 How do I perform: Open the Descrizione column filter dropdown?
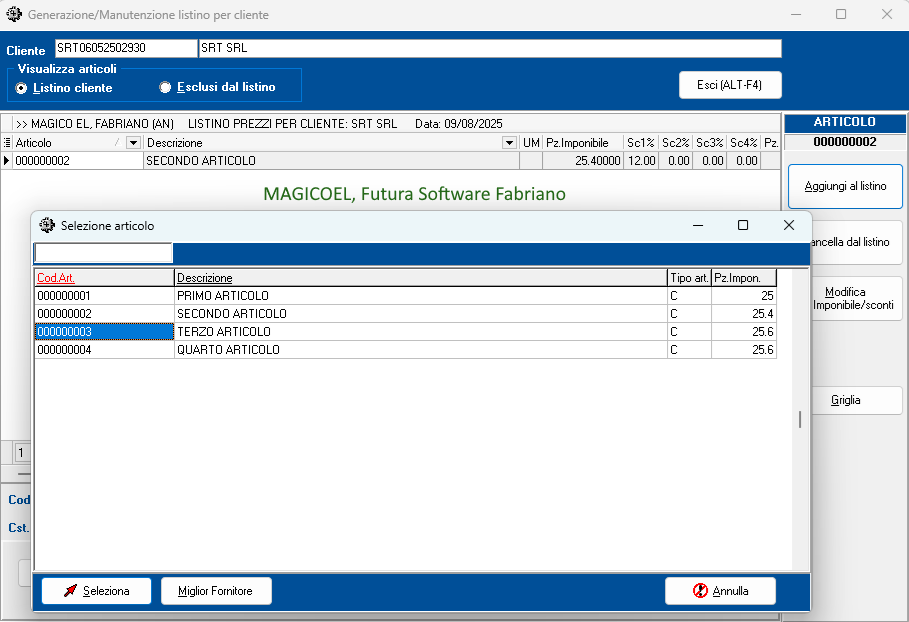pos(510,143)
